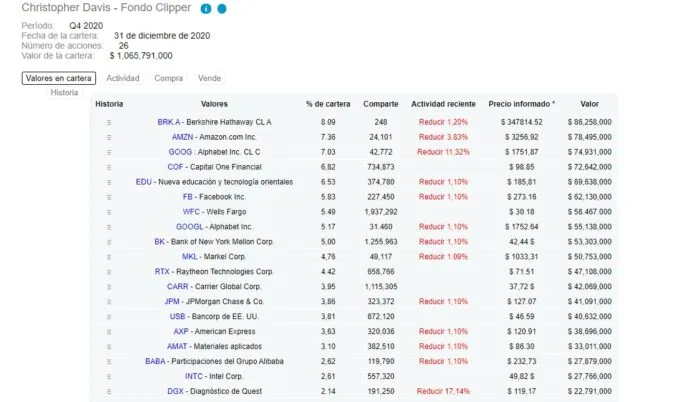This screenshot has width=700, height=402.
Task: Click the Historia sub-tab
Action: (64, 92)
